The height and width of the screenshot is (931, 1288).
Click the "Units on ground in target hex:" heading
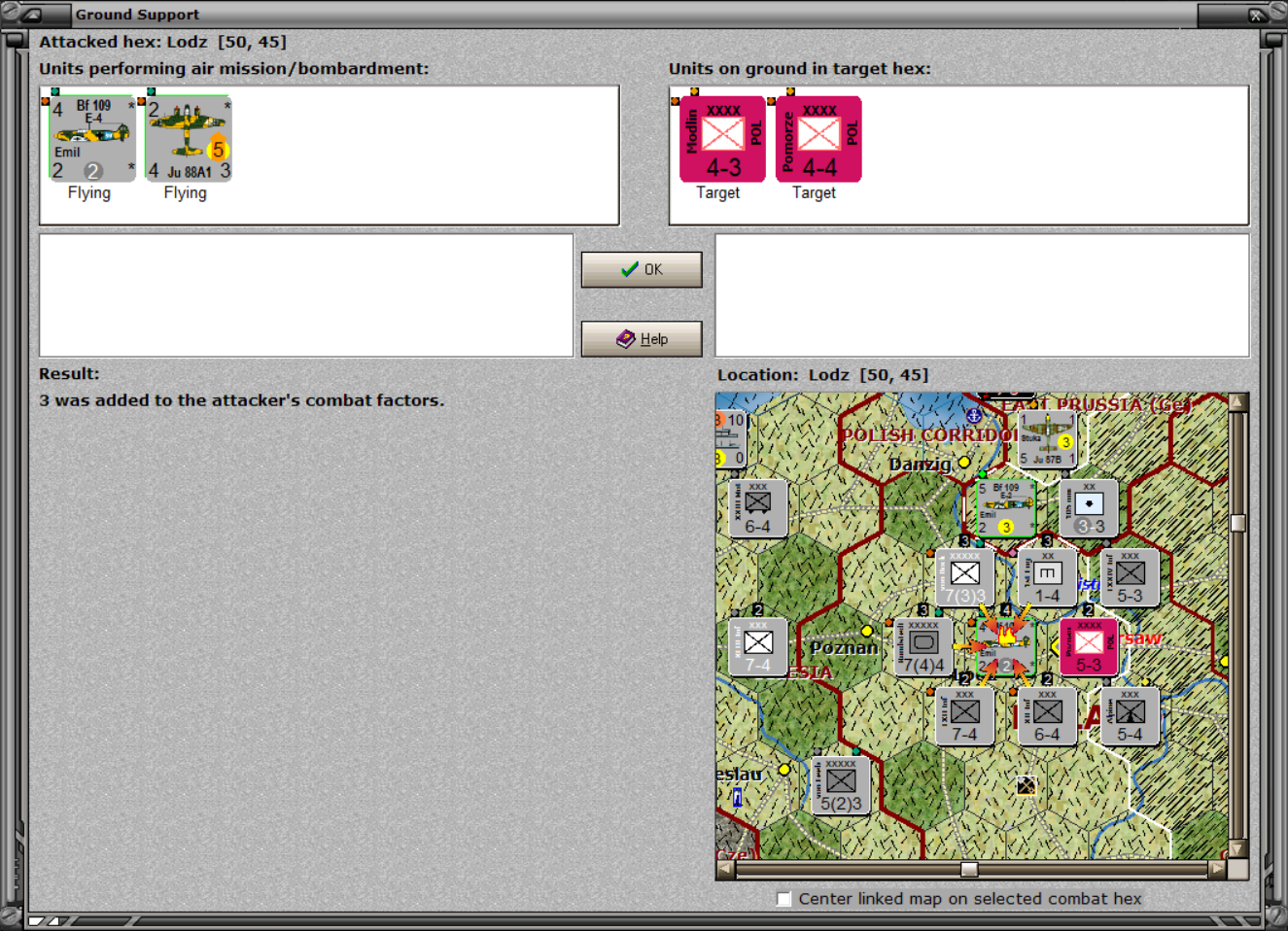[x=799, y=69]
